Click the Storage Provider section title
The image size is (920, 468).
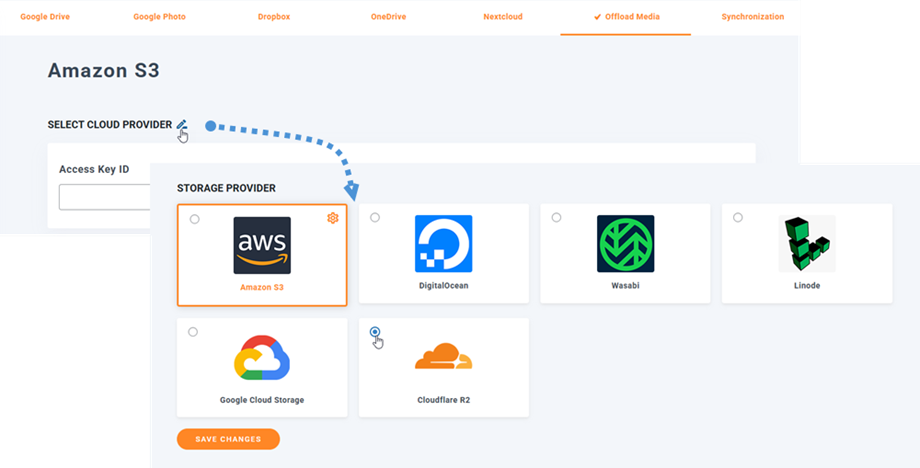point(226,188)
